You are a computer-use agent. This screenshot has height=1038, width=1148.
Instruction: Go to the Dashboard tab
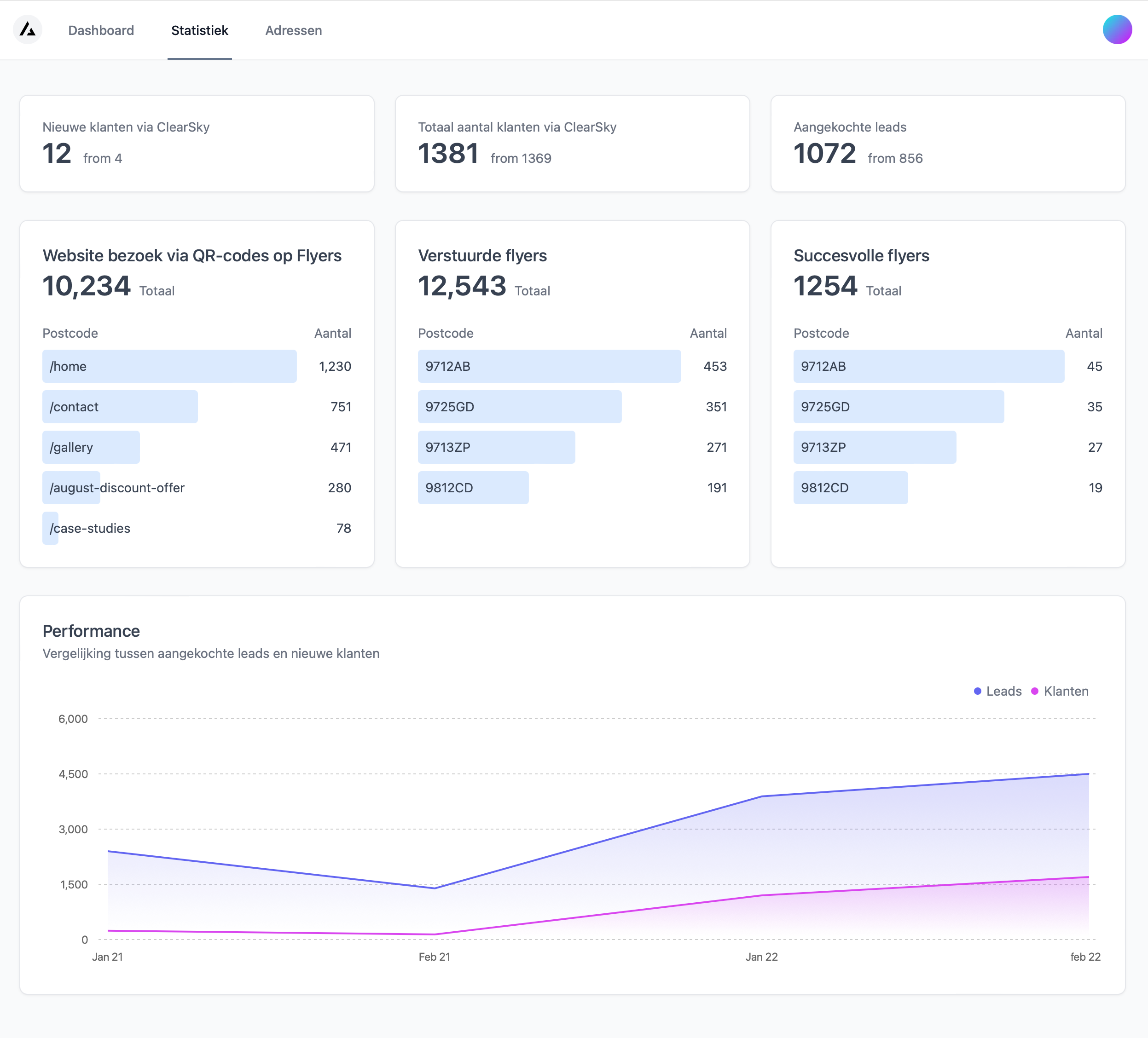point(101,30)
